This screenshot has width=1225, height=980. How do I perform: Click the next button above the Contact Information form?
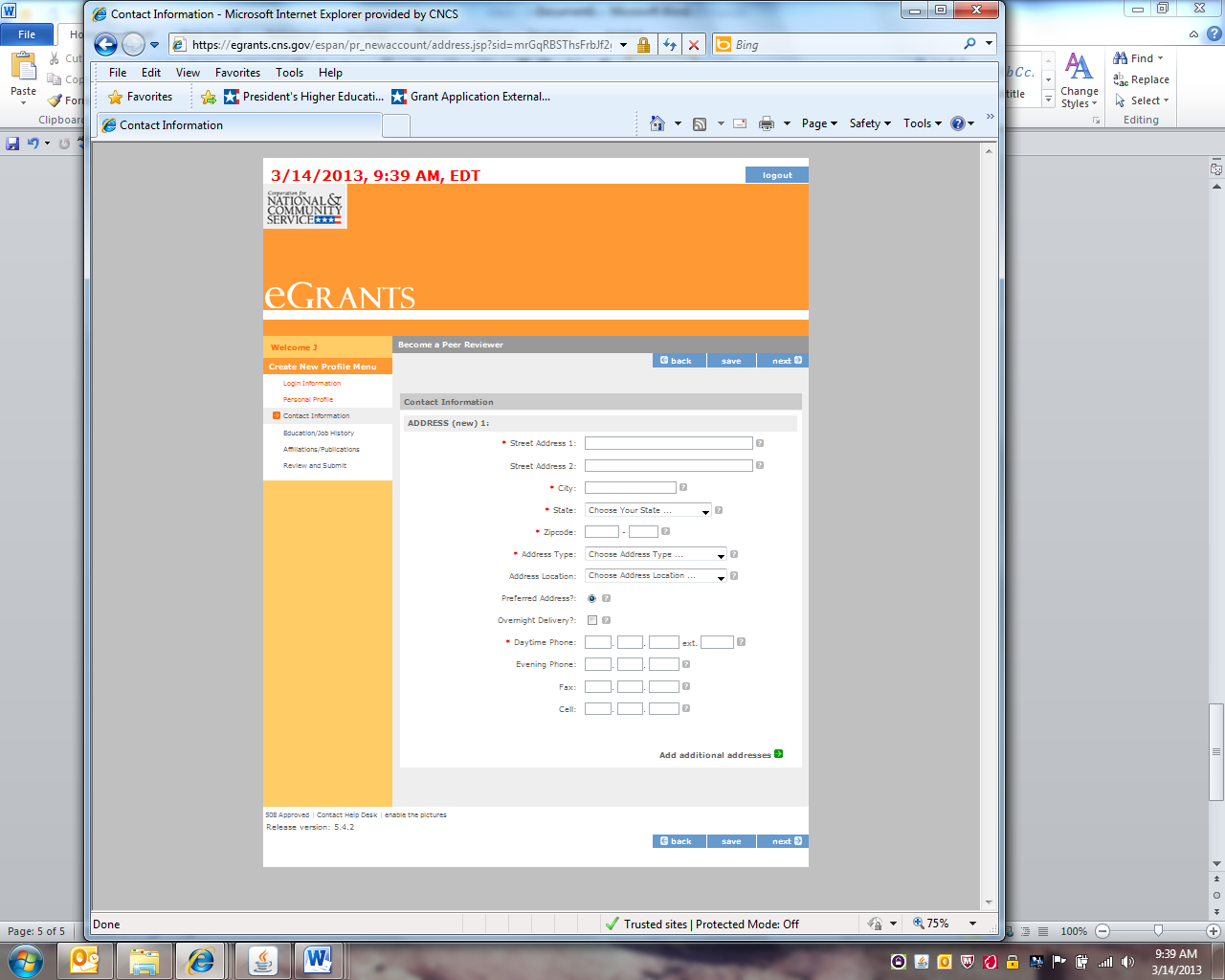(783, 361)
